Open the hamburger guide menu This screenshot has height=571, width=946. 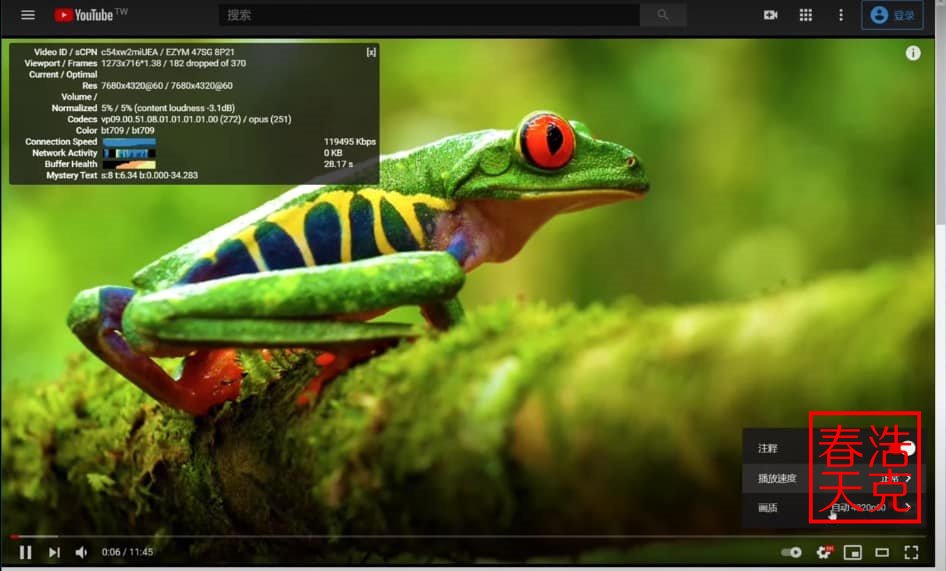[28, 15]
